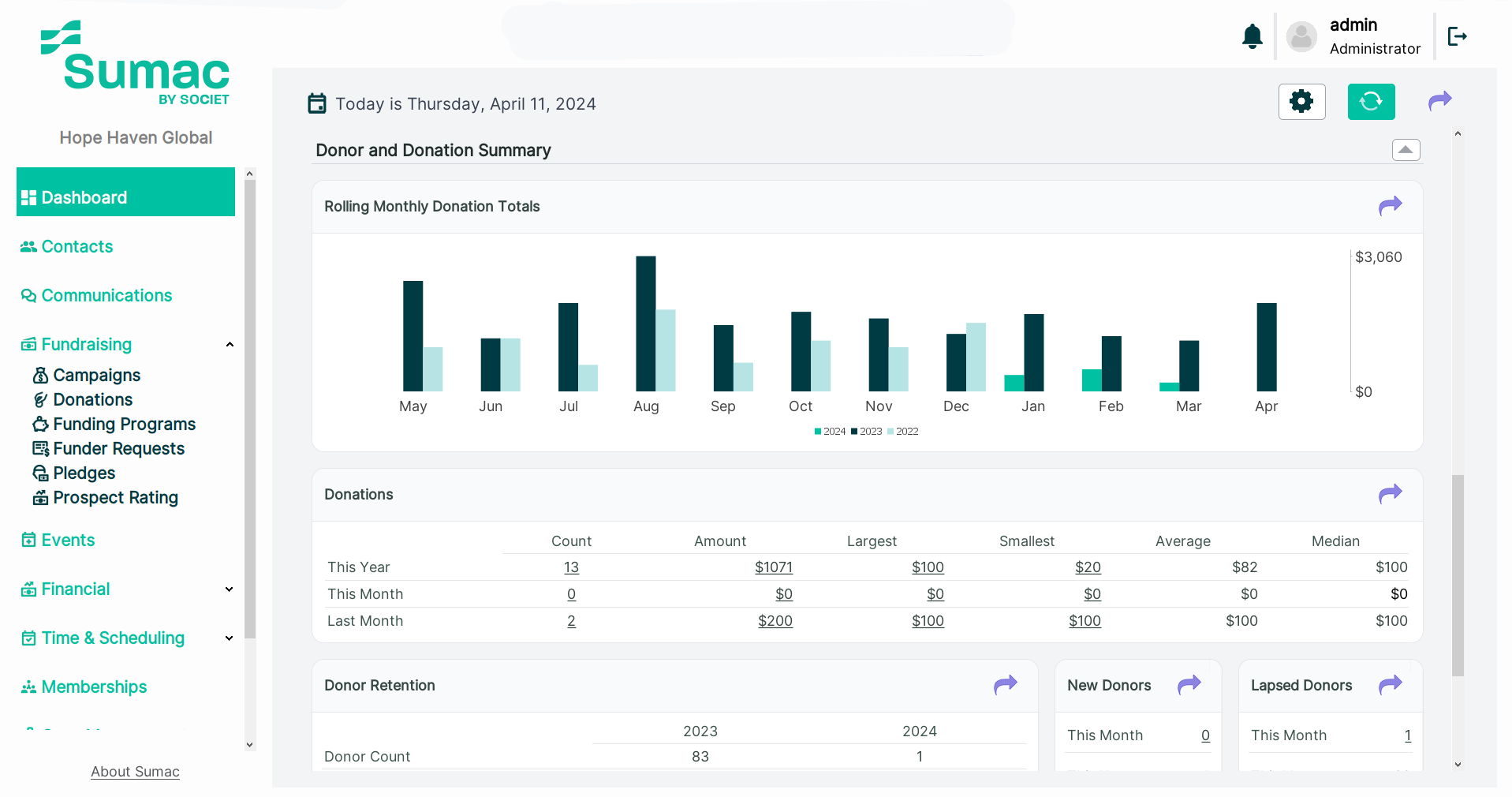Click the 2023 legend color swatch
This screenshot has width=1512, height=797.
click(854, 432)
